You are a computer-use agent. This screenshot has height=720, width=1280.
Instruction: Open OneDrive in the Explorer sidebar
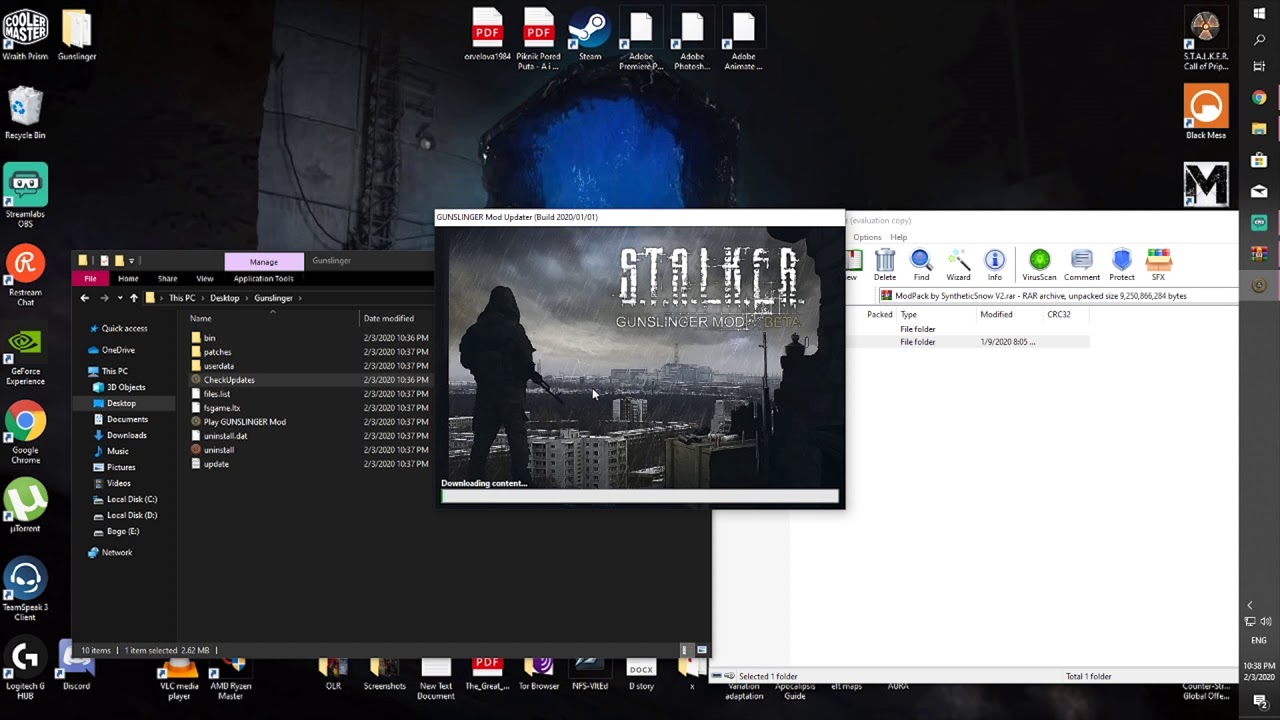click(117, 350)
